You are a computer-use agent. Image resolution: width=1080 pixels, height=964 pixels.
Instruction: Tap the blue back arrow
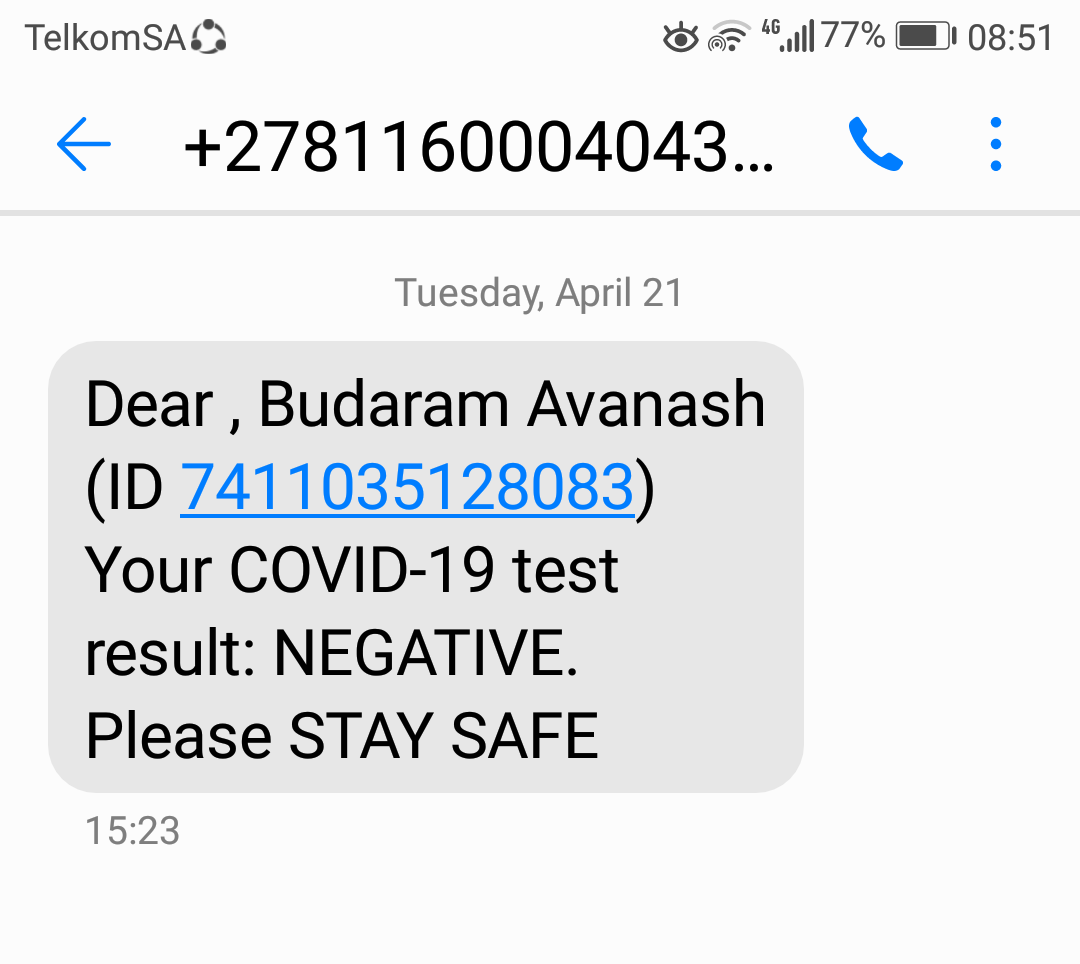coord(83,144)
